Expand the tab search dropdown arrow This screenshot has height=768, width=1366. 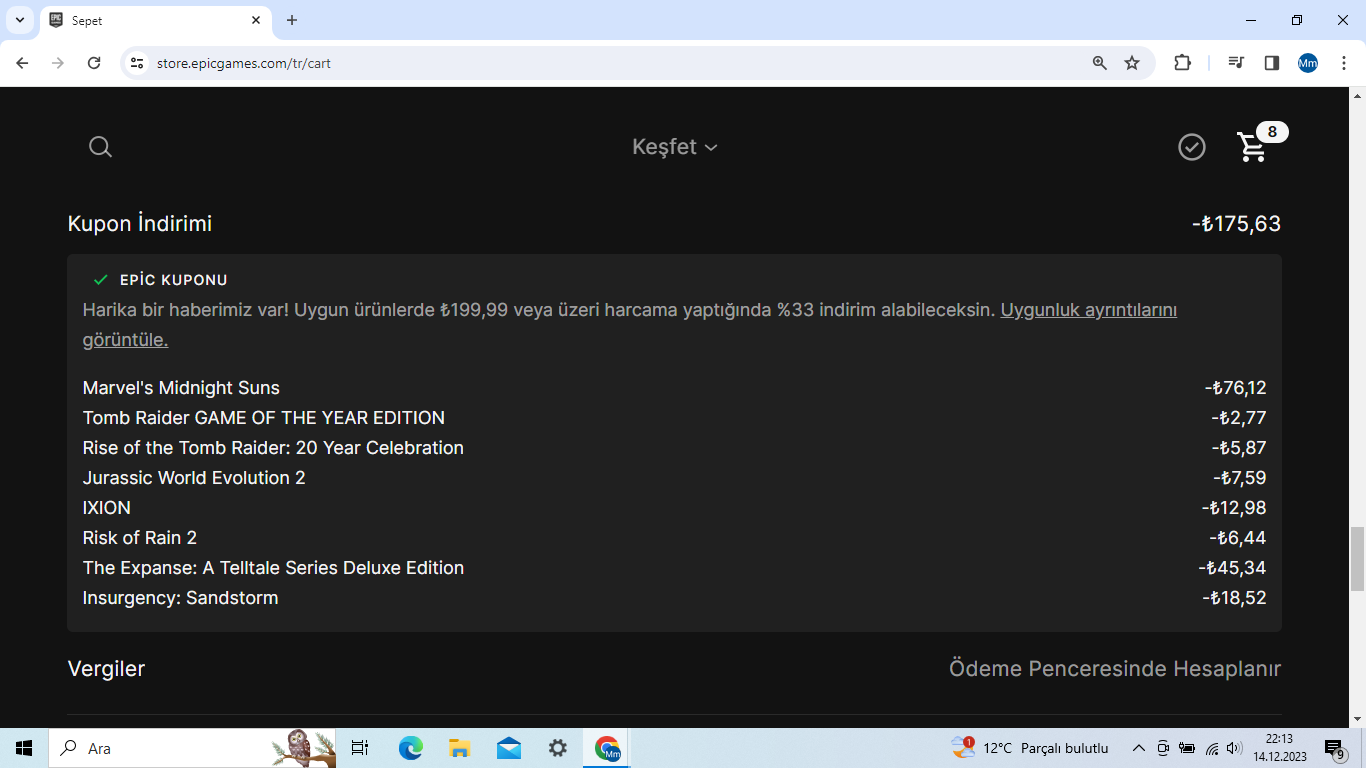click(19, 20)
